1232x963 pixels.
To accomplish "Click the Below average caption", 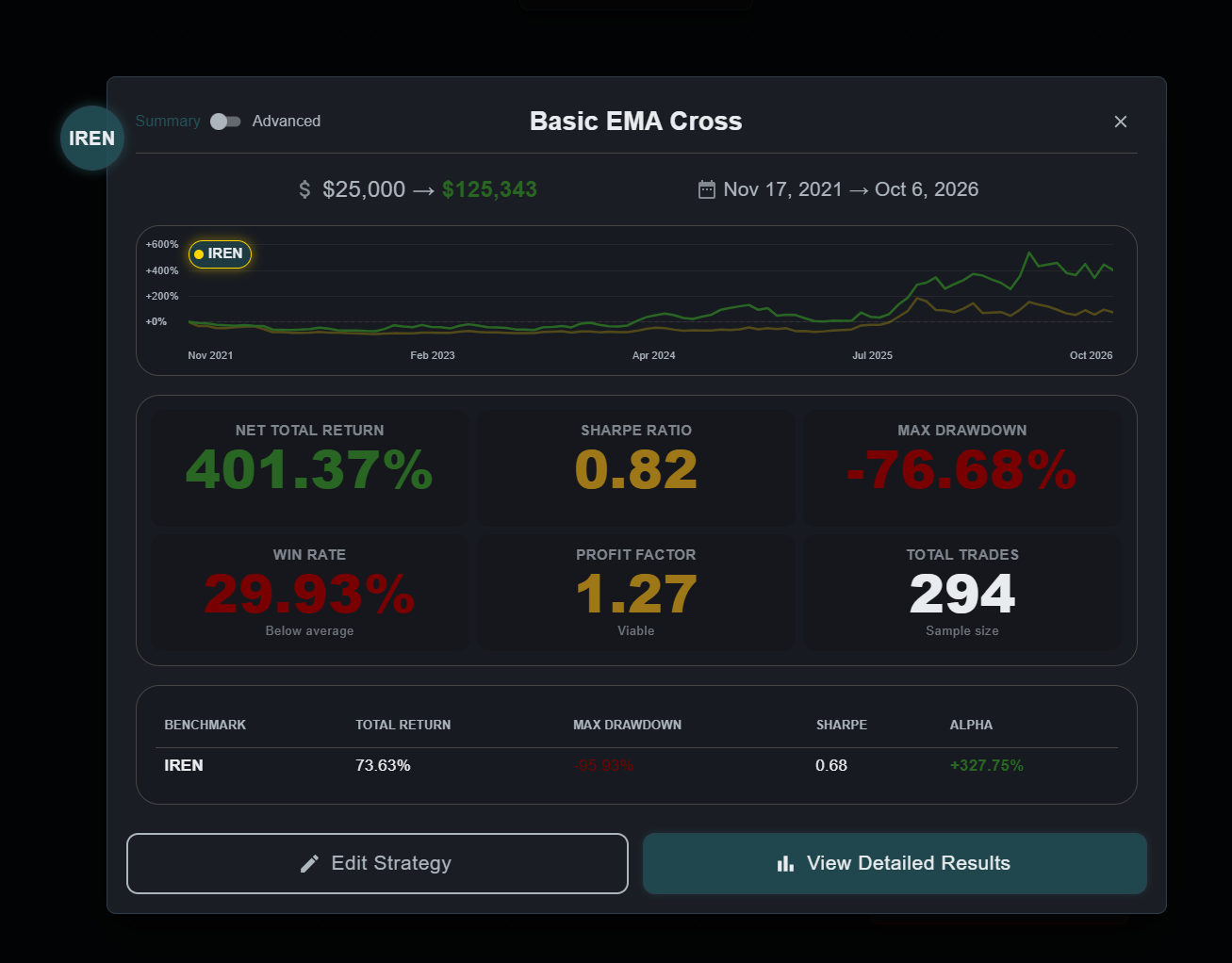I will (309, 630).
